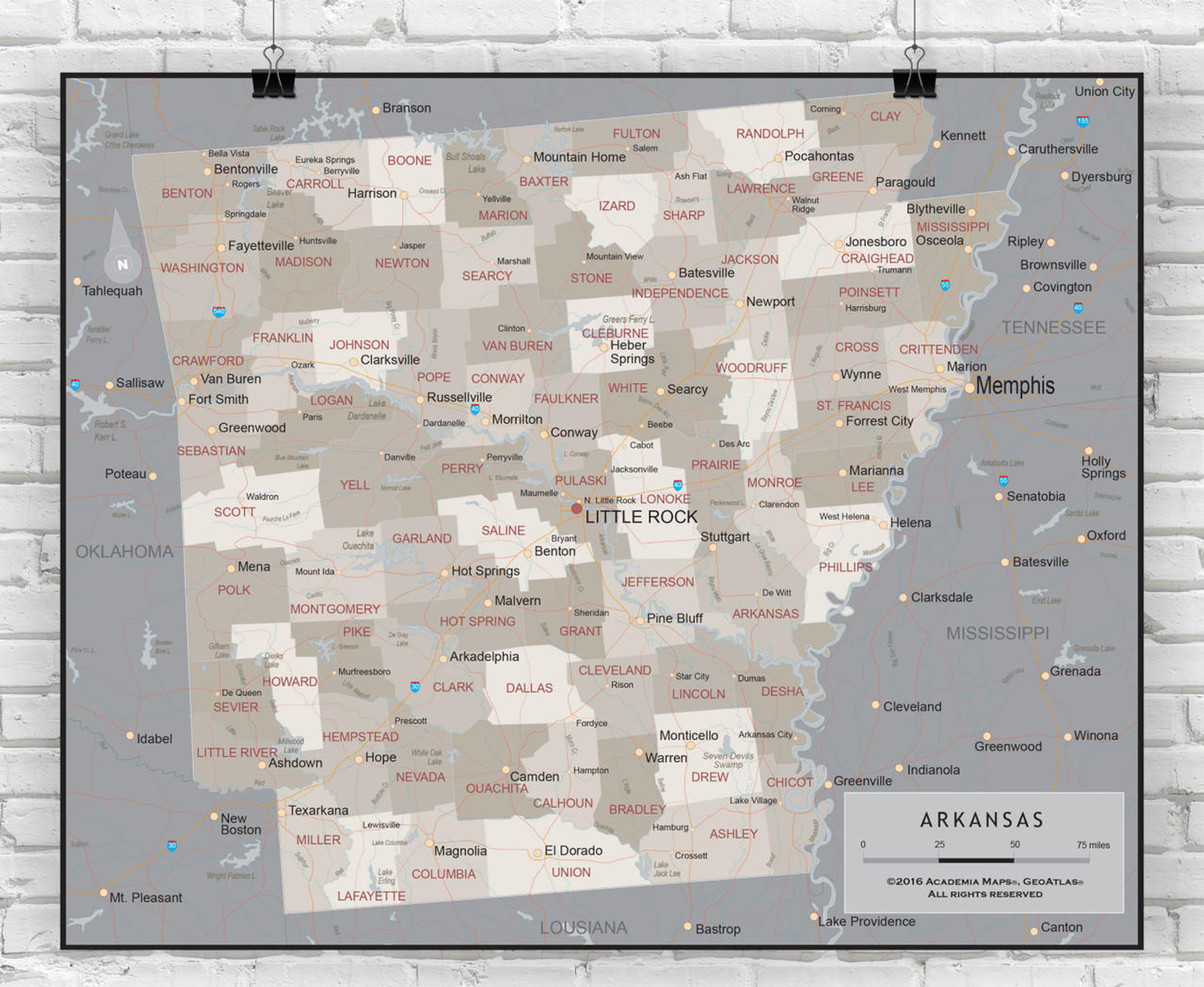Click the Conway city label
This screenshot has height=987, width=1204.
(574, 432)
